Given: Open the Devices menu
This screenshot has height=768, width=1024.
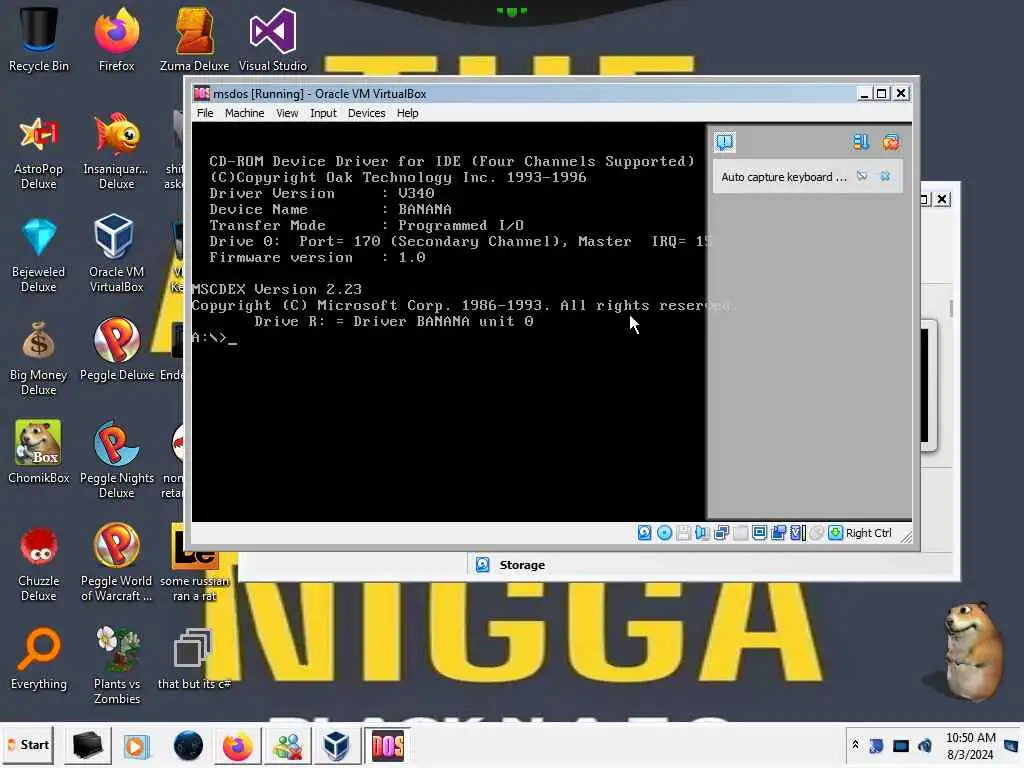Looking at the screenshot, I should coord(366,113).
